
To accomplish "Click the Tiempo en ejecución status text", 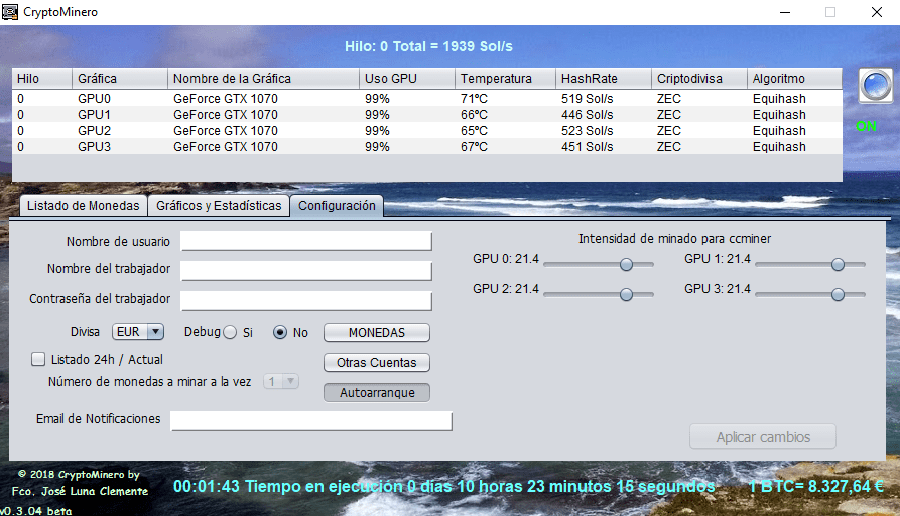I will coord(445,487).
